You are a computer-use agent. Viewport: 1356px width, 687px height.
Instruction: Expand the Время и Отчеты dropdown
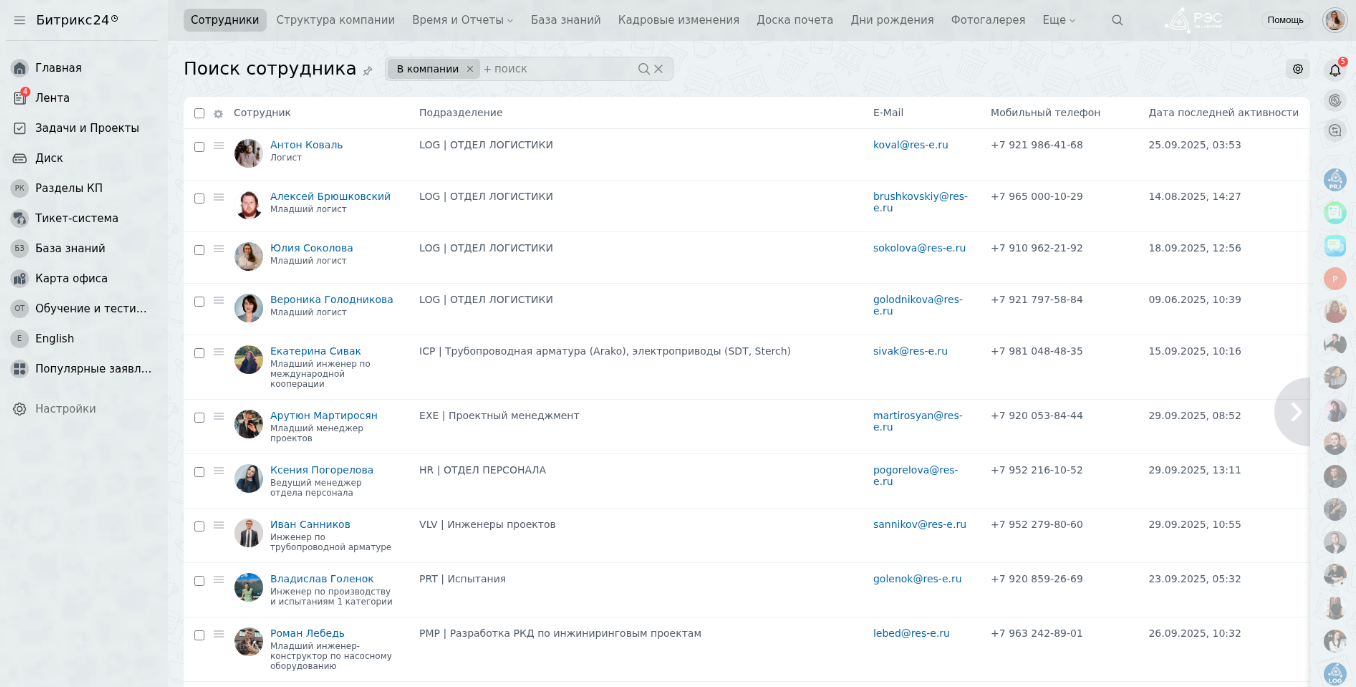(x=462, y=20)
